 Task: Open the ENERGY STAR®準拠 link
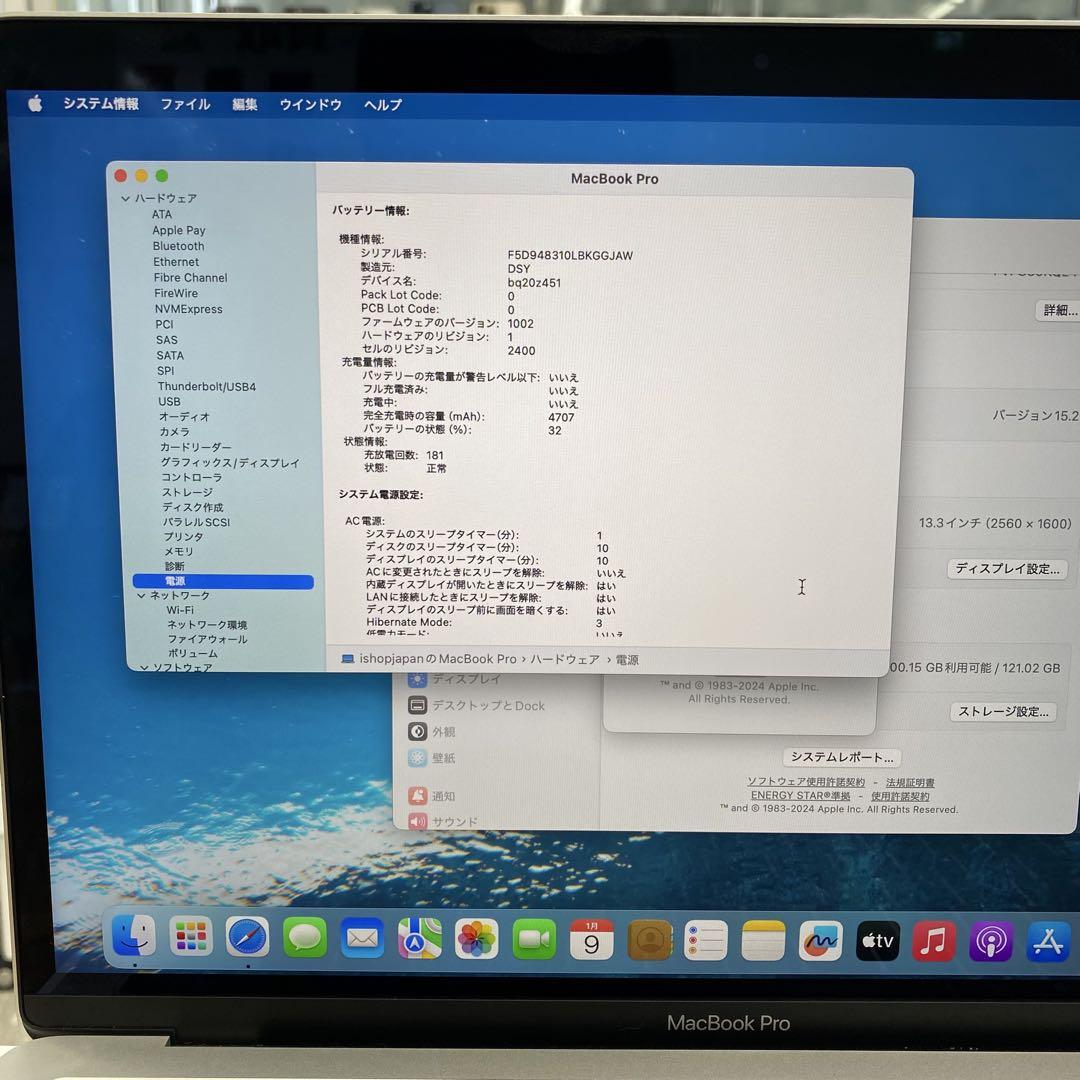click(x=800, y=796)
